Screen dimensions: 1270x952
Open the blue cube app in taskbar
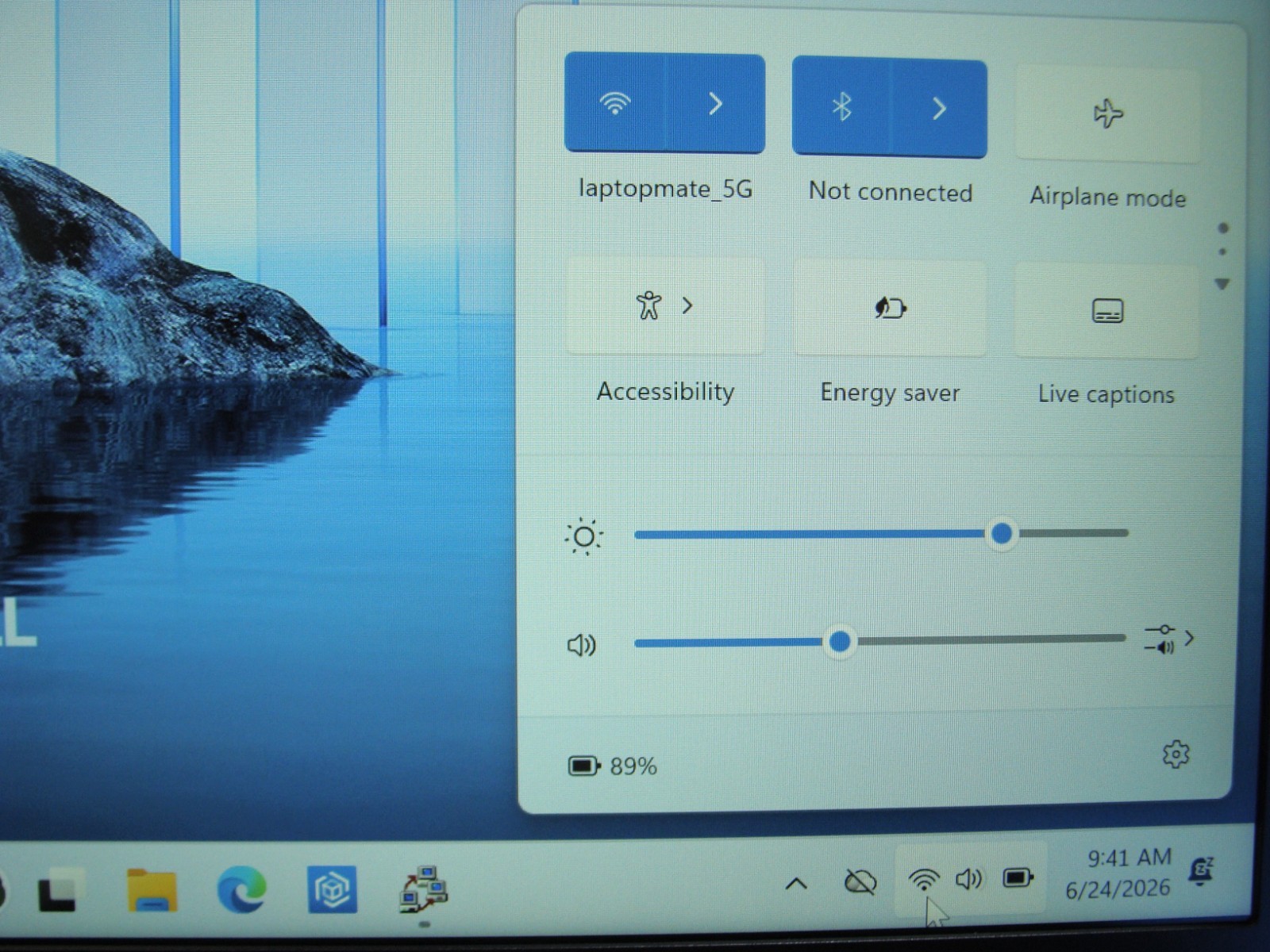[333, 889]
